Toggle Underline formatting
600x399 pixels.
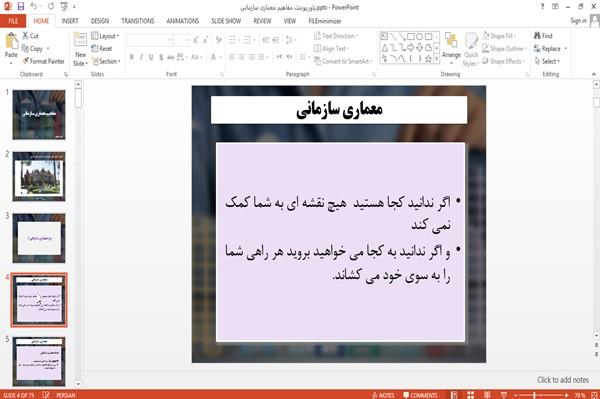coord(151,57)
